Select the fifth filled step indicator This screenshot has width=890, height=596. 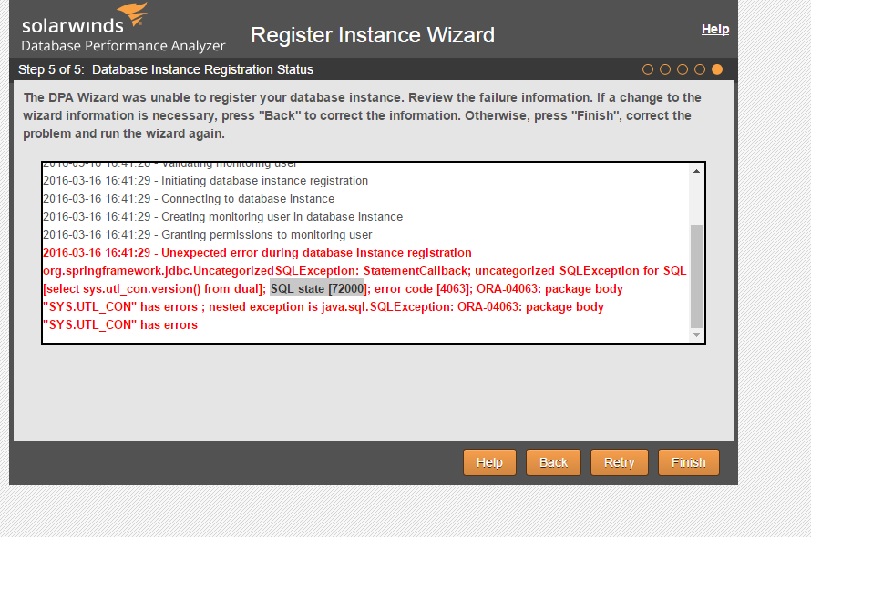pyautogui.click(x=717, y=70)
